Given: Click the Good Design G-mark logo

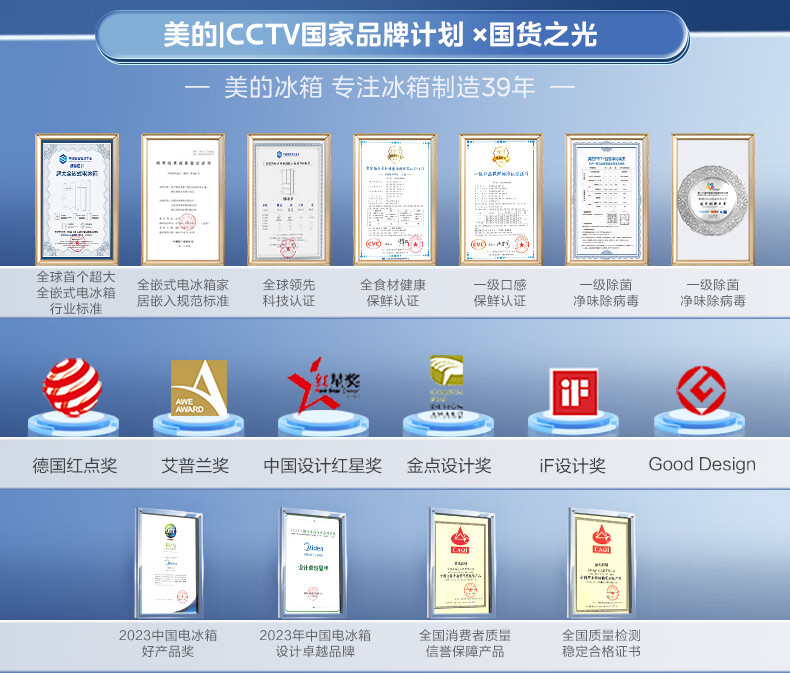Looking at the screenshot, I should pos(701,390).
